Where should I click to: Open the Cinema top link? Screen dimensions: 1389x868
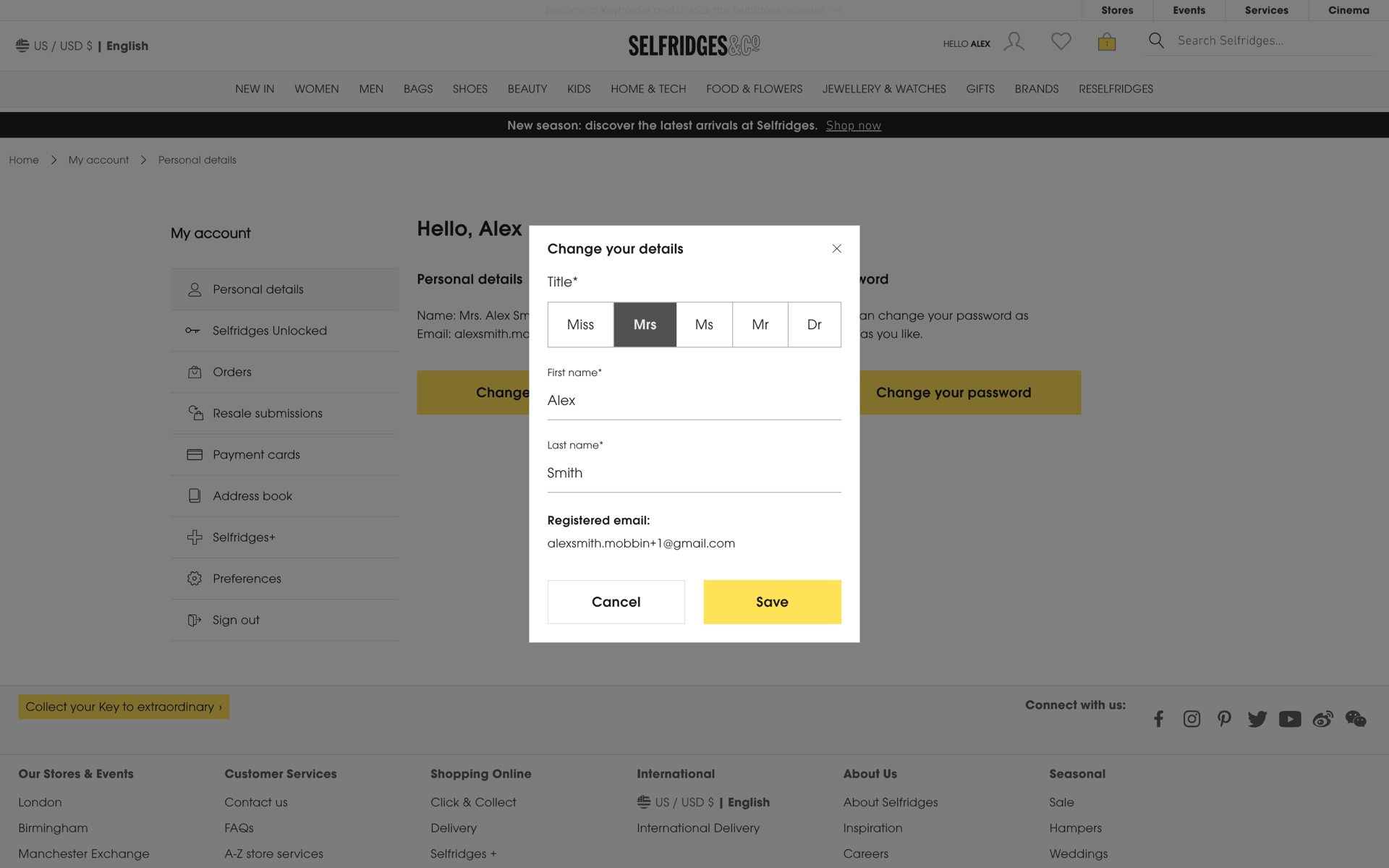point(1348,10)
